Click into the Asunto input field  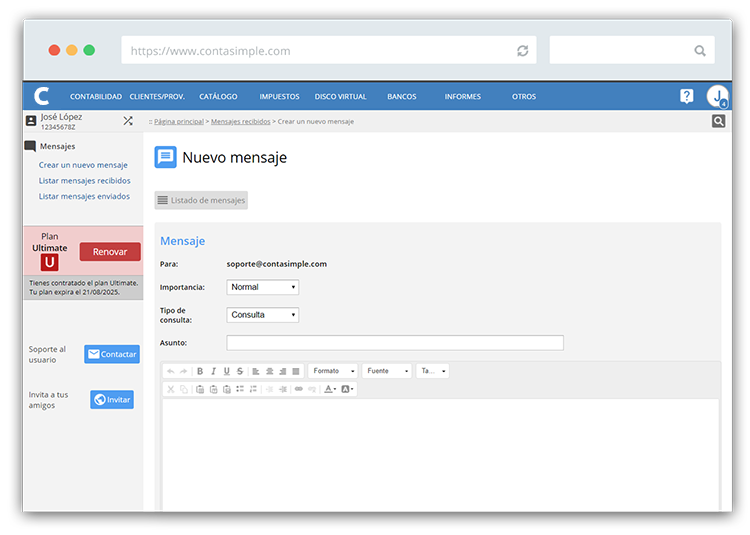395,343
